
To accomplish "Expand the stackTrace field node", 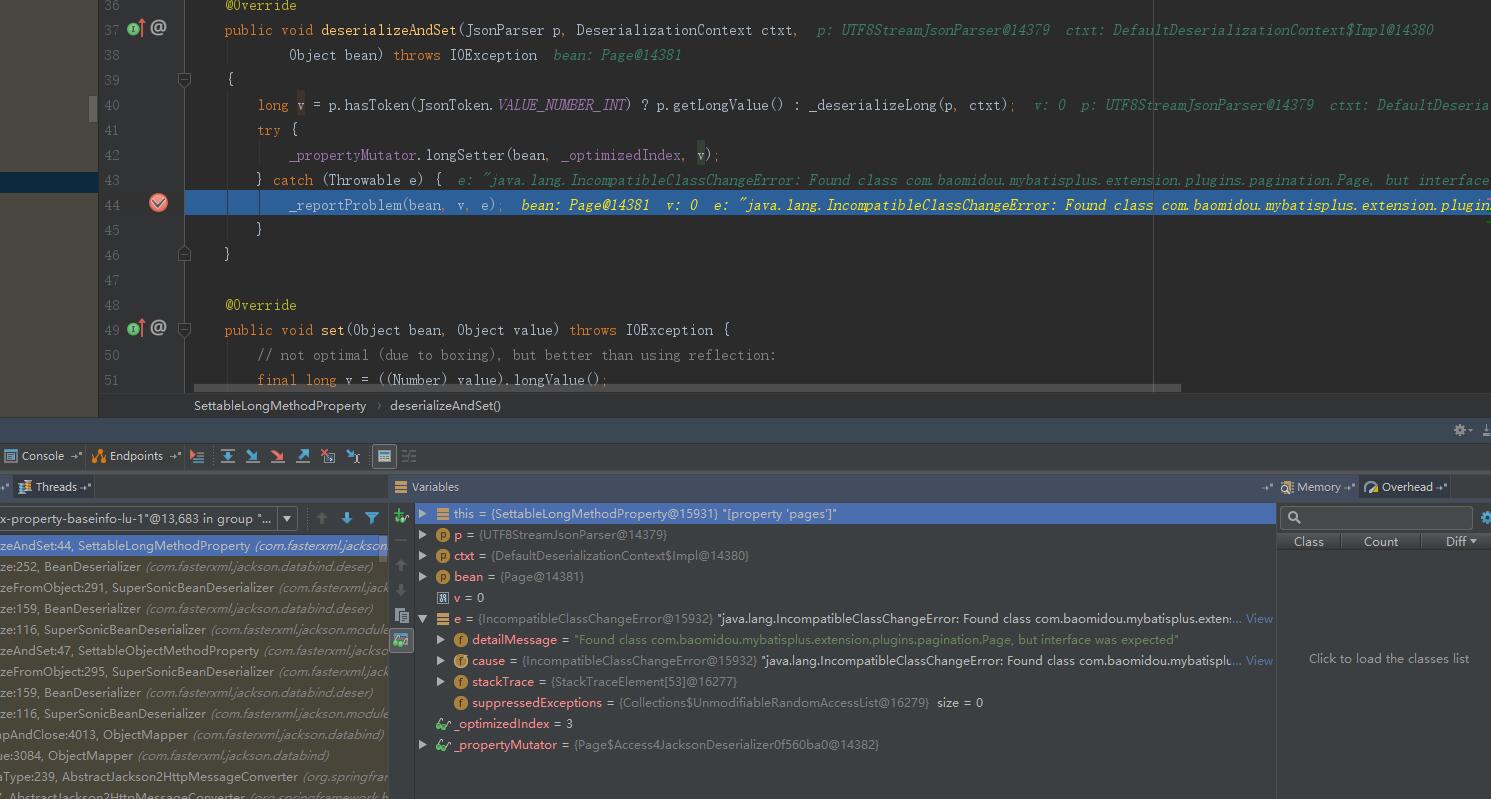I will click(x=441, y=682).
